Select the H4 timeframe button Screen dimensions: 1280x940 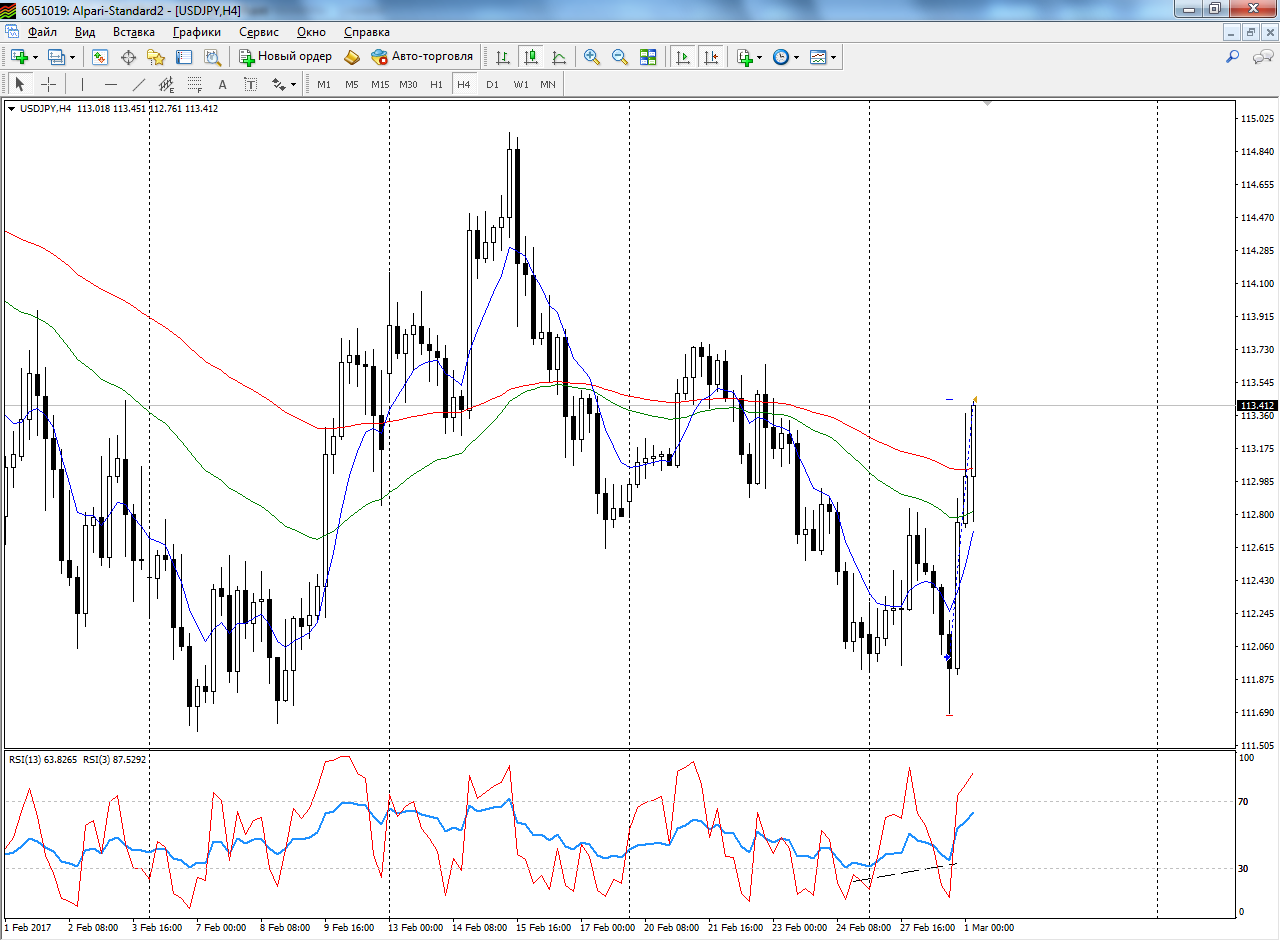(464, 84)
